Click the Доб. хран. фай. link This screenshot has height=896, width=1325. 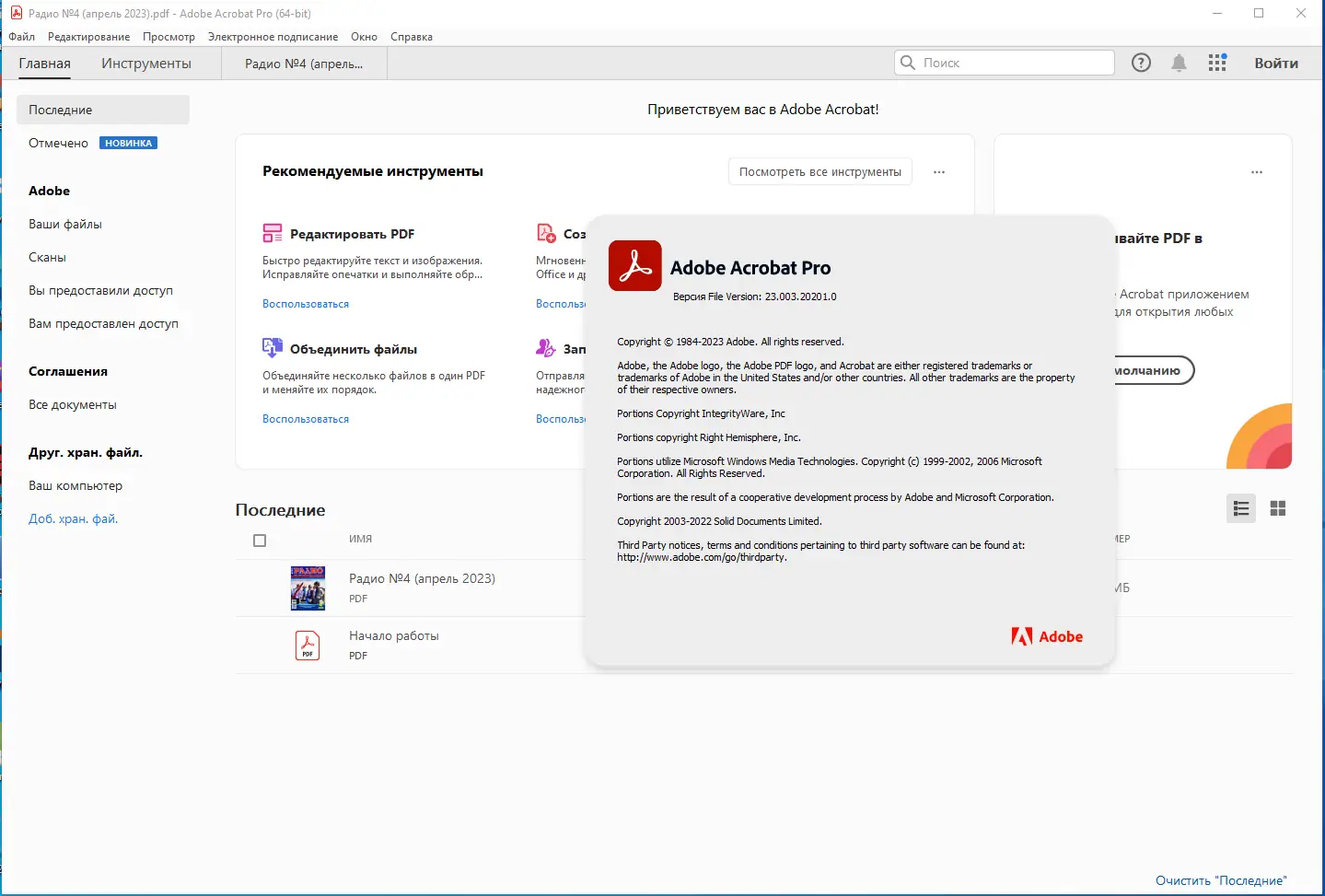click(74, 518)
